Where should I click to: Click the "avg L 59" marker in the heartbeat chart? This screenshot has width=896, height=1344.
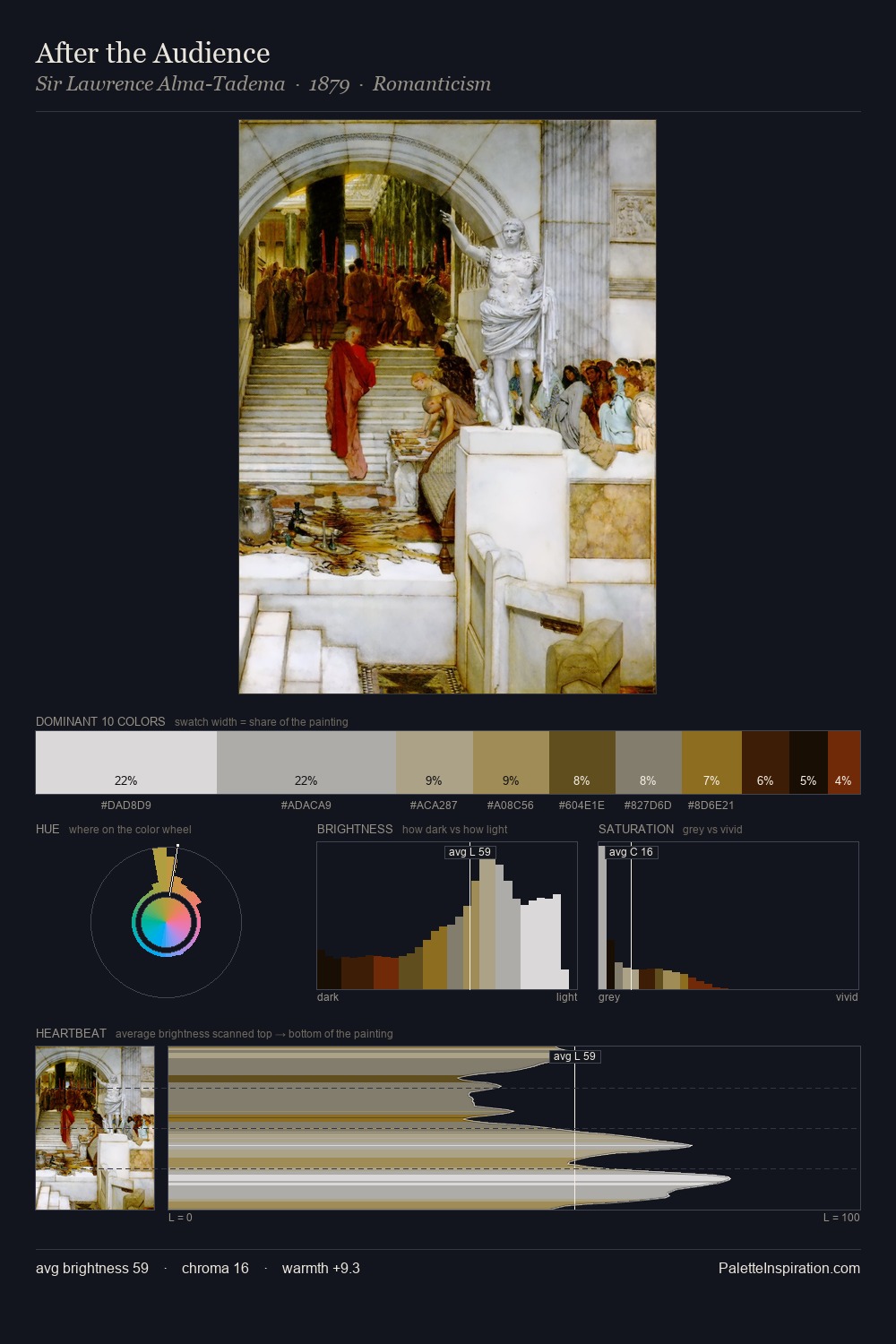574,1056
